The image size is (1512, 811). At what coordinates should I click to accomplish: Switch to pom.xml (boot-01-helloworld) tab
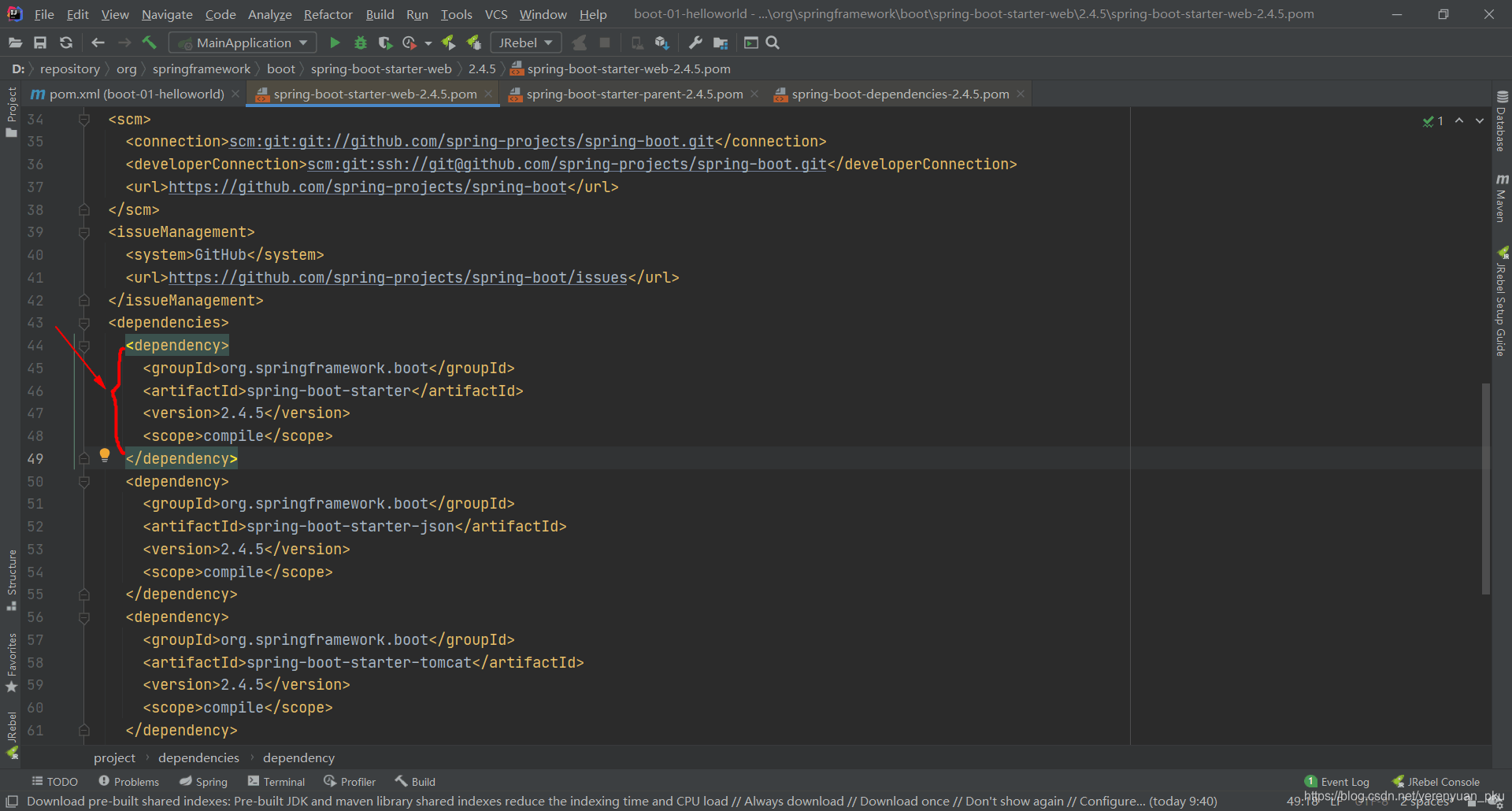(136, 94)
